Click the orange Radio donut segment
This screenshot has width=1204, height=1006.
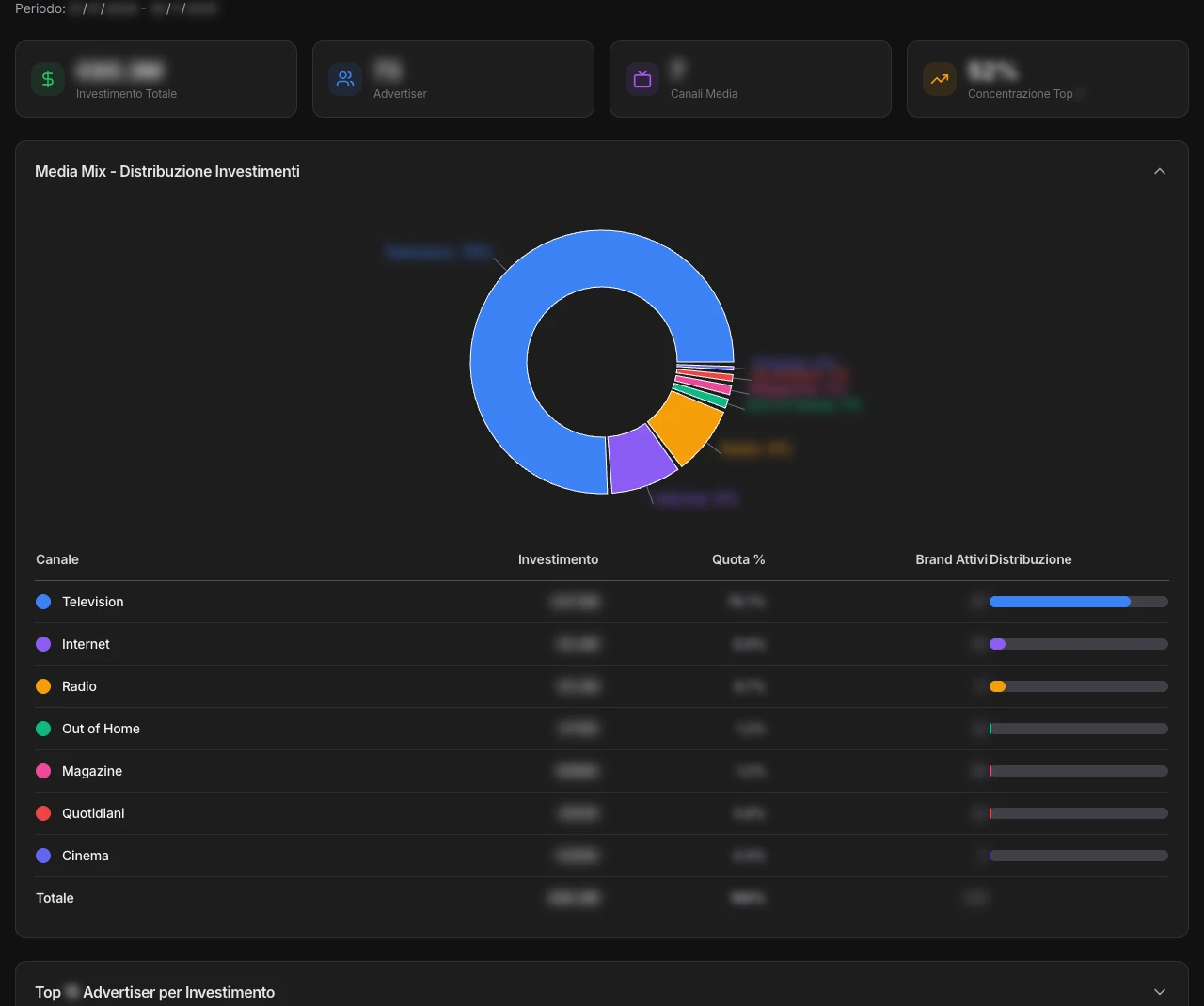[687, 427]
